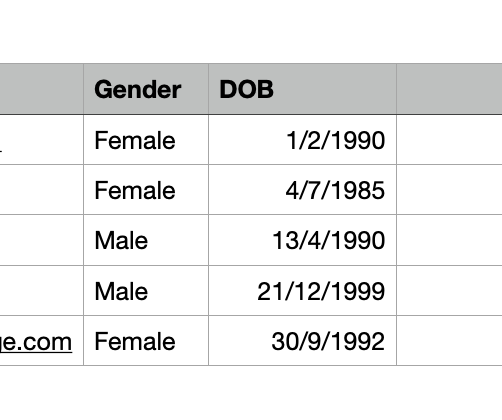Select the 21/12/1999 date cell
The width and height of the screenshot is (502, 420).
coord(303,291)
